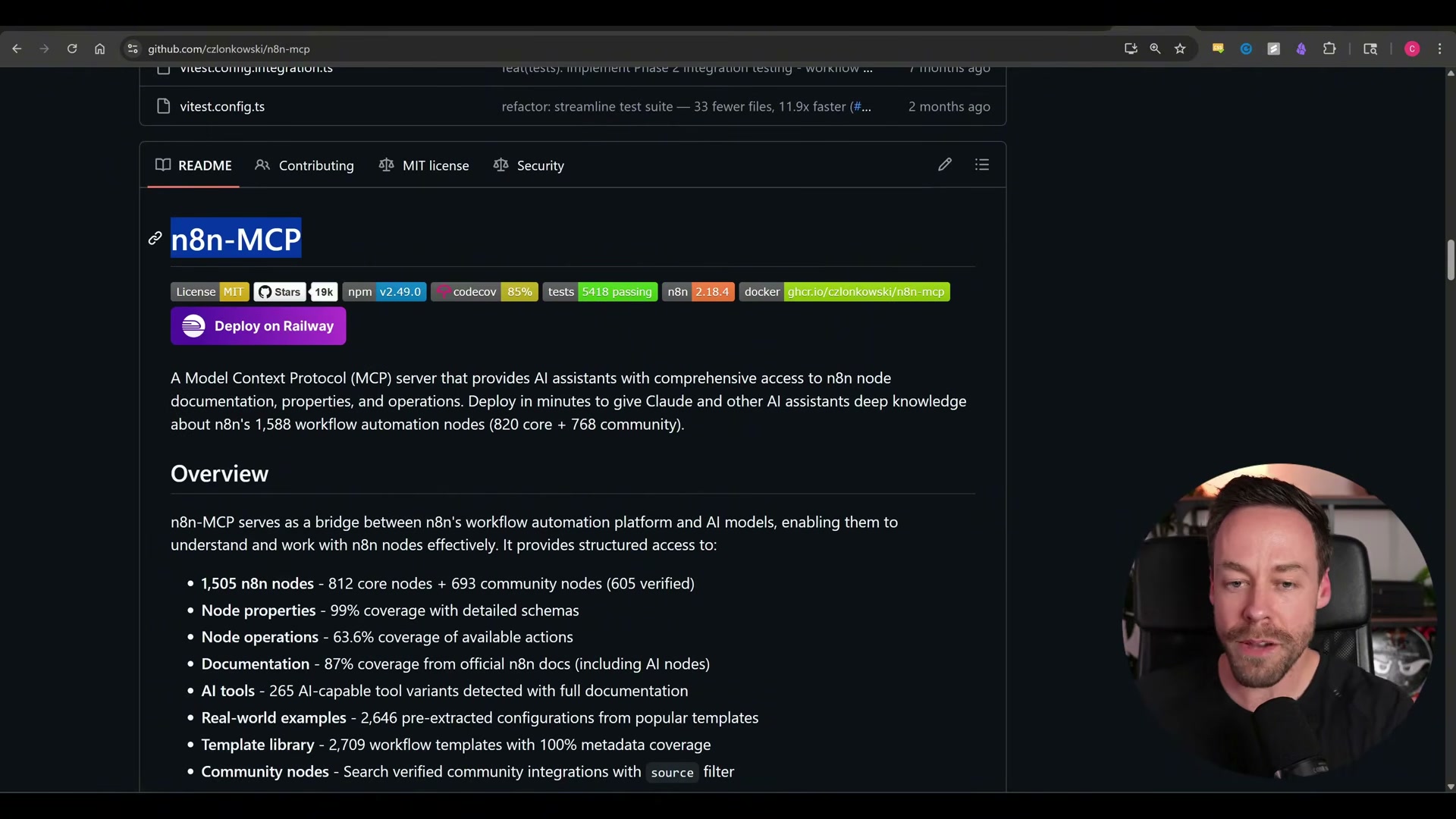Viewport: 1456px width, 819px height.
Task: Click the Overview heading
Action: pos(219,474)
